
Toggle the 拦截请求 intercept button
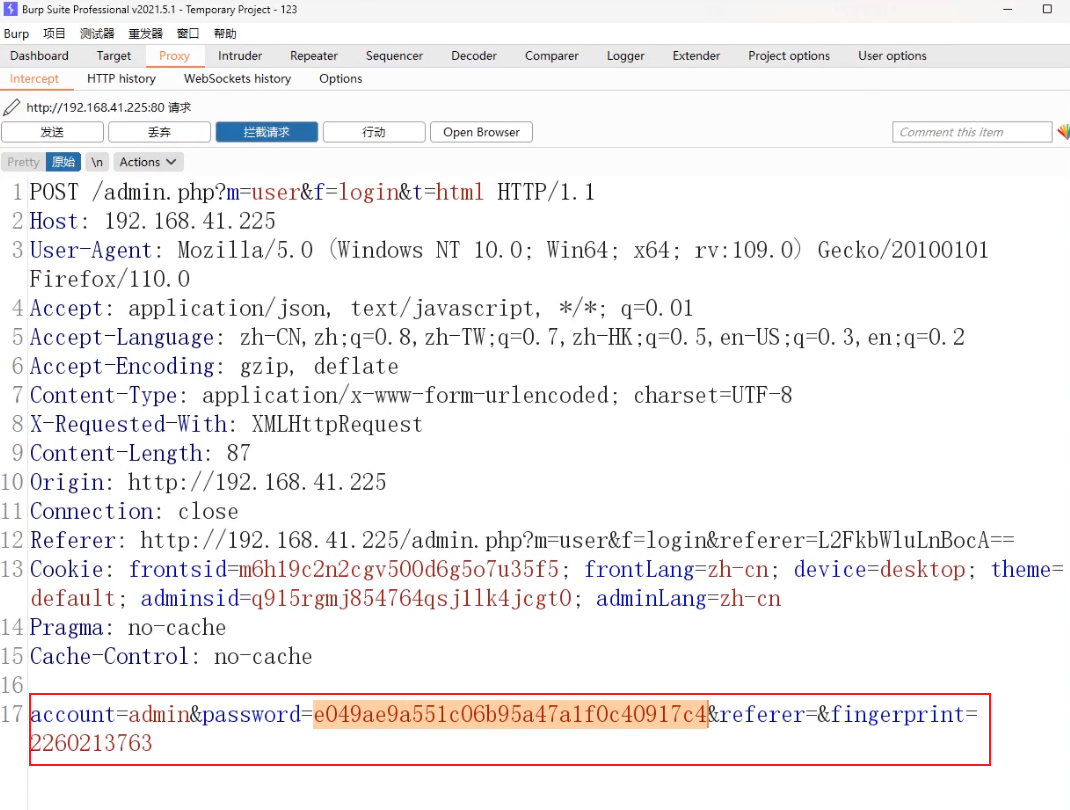coord(266,132)
